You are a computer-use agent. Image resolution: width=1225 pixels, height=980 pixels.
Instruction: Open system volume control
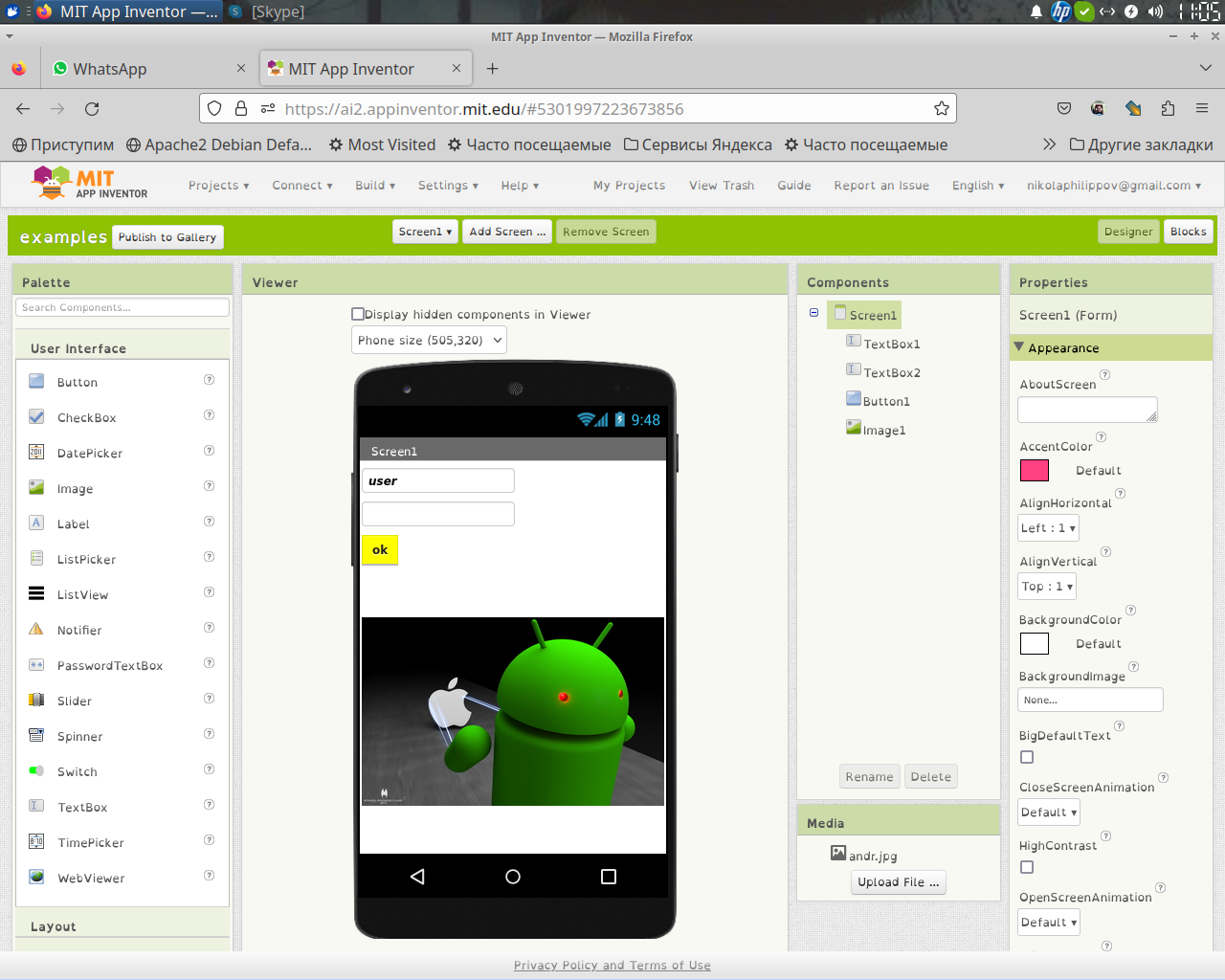[1155, 11]
